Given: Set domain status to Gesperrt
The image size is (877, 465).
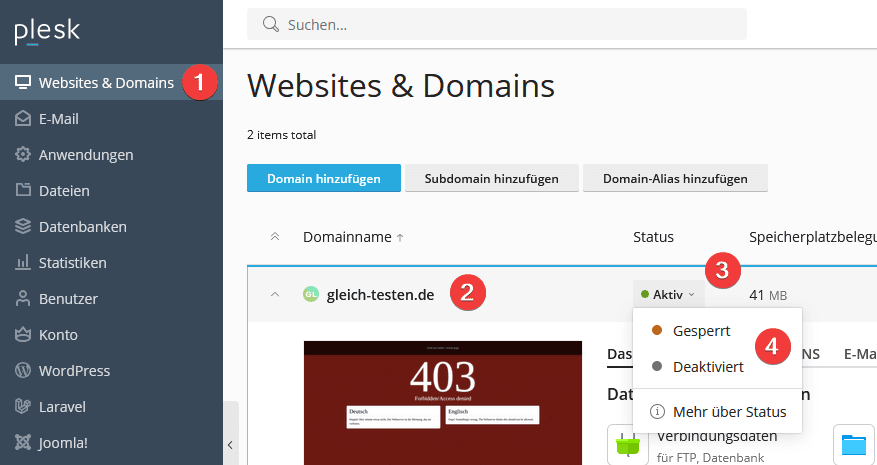Looking at the screenshot, I should (x=701, y=330).
